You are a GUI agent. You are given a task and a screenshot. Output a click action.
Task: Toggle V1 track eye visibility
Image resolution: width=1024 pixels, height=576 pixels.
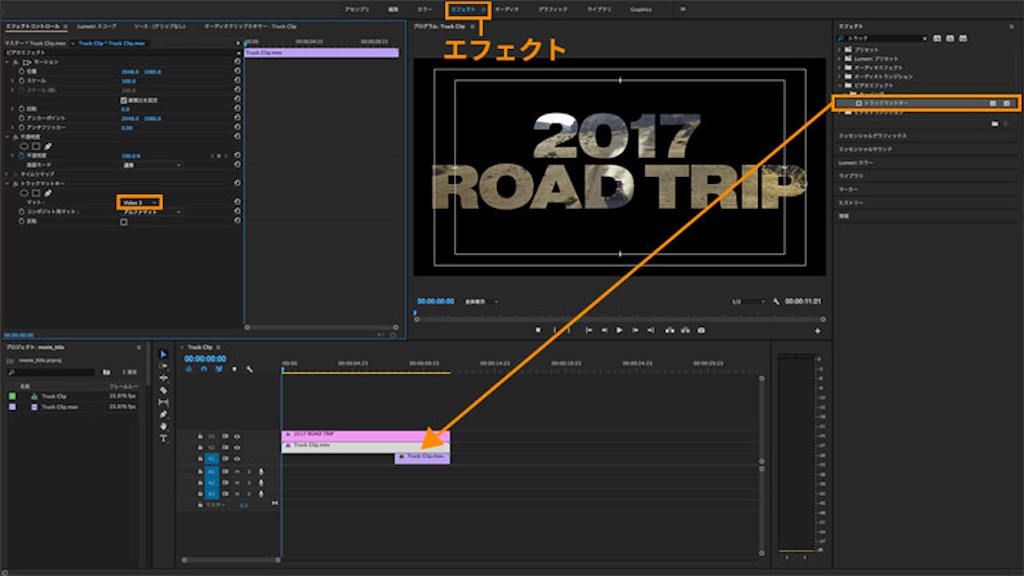pos(237,458)
